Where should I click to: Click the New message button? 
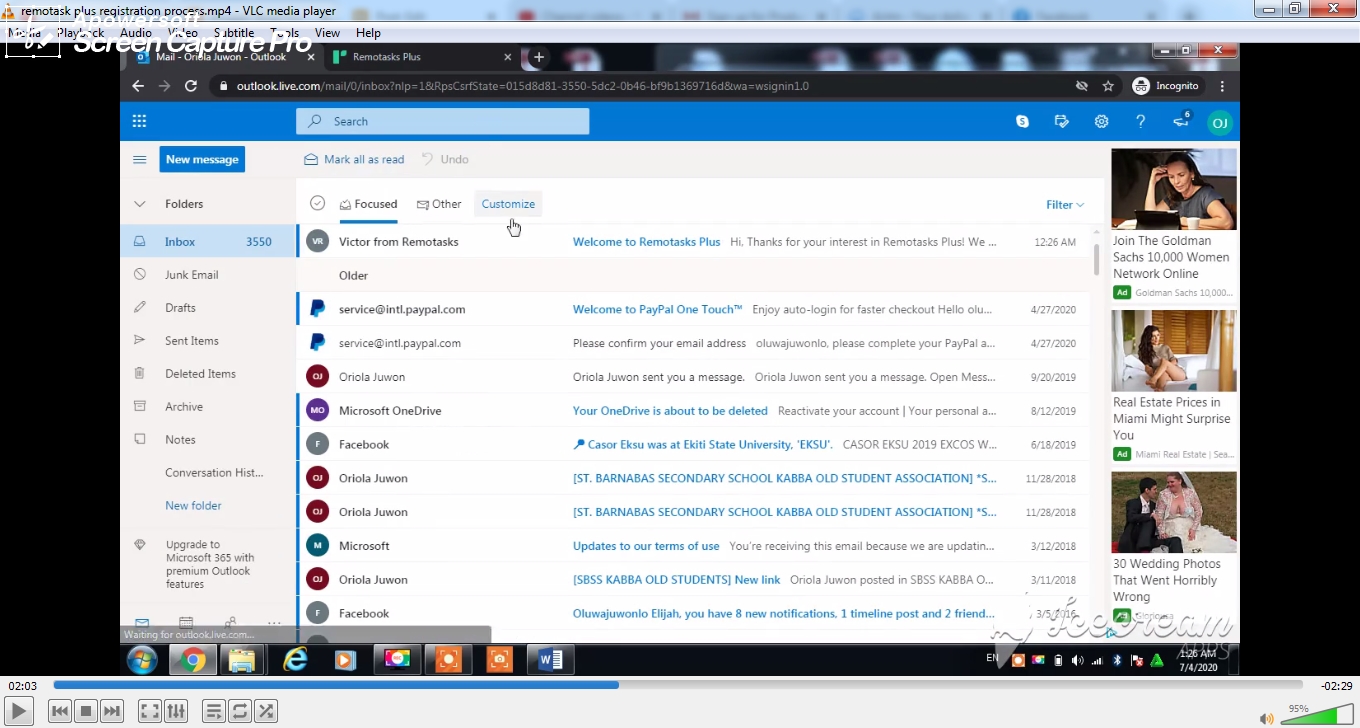tap(202, 159)
